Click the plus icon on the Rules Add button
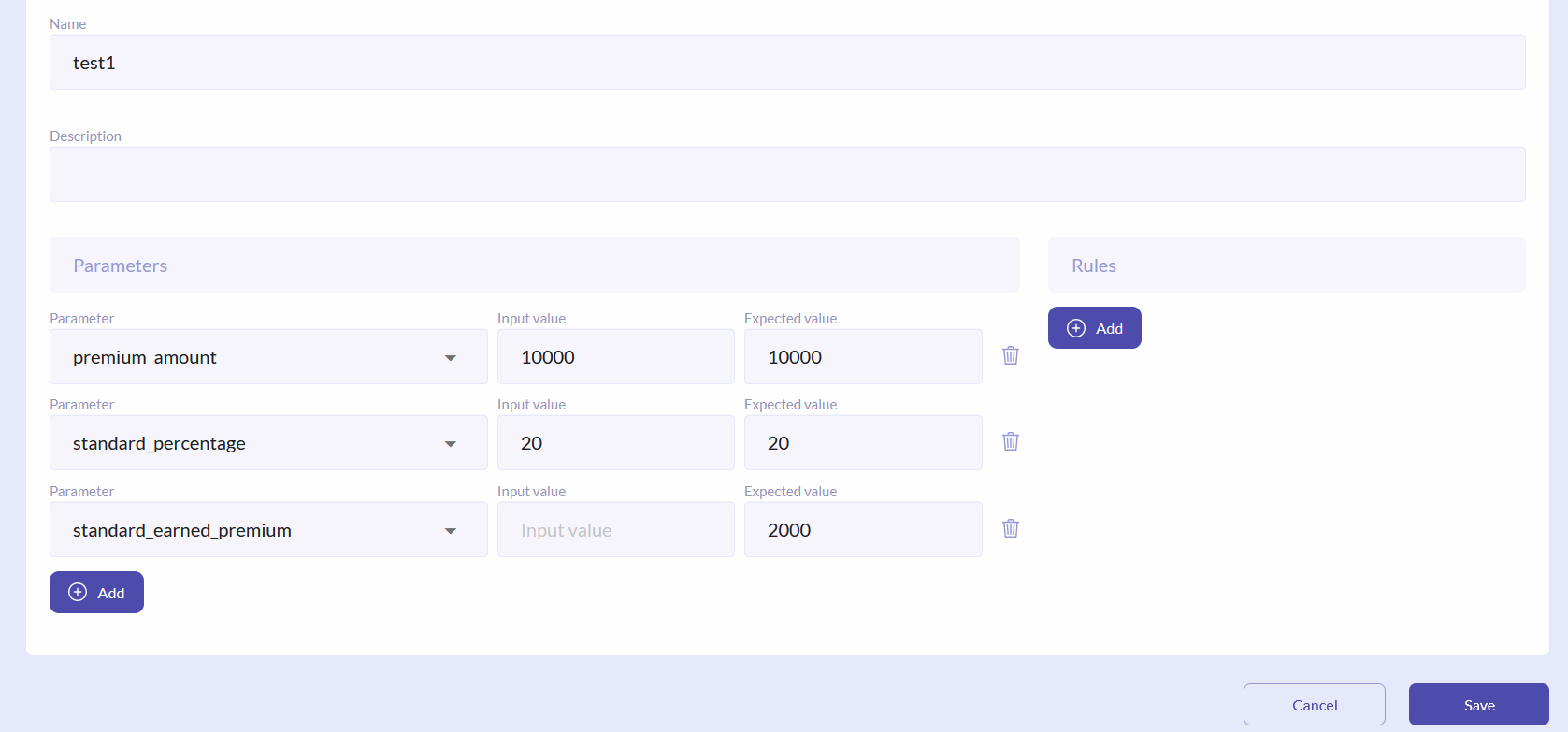This screenshot has height=732, width=1568. pyautogui.click(x=1076, y=327)
